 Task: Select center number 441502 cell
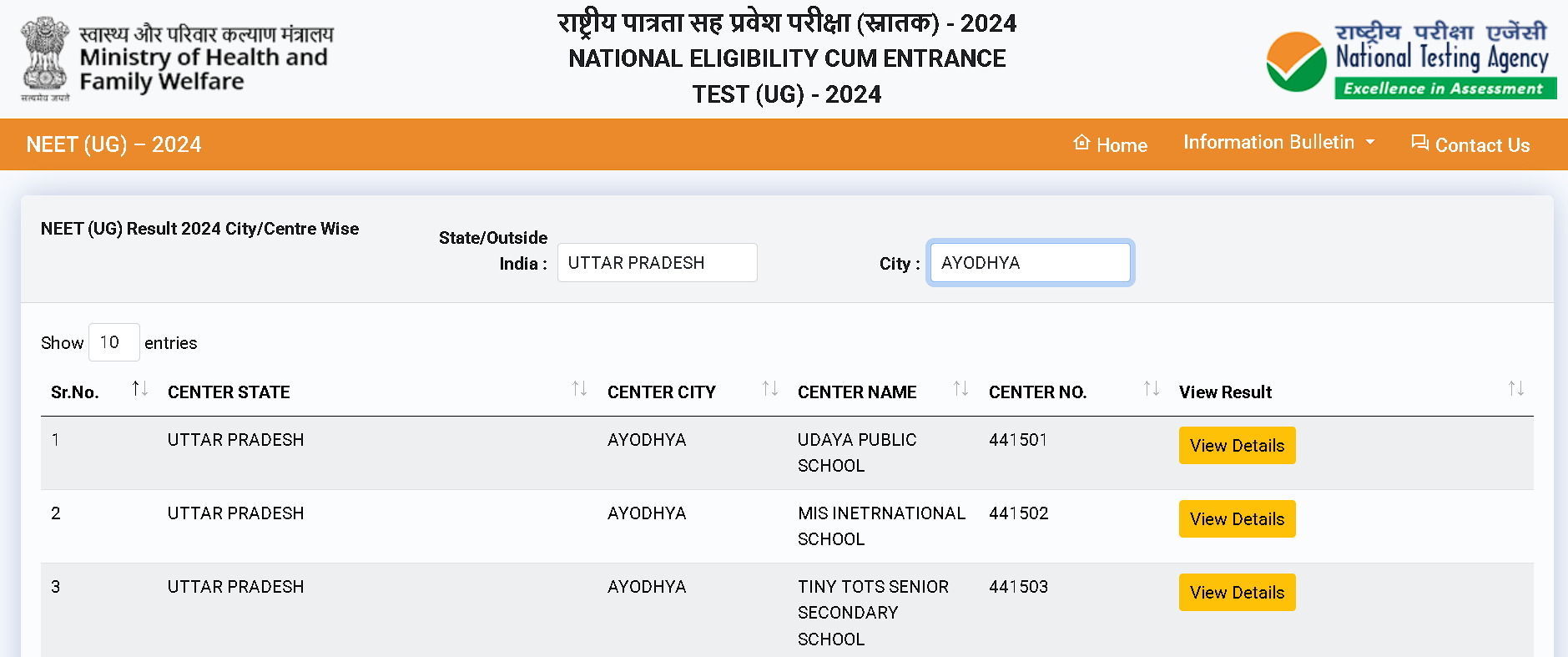[x=1018, y=513]
